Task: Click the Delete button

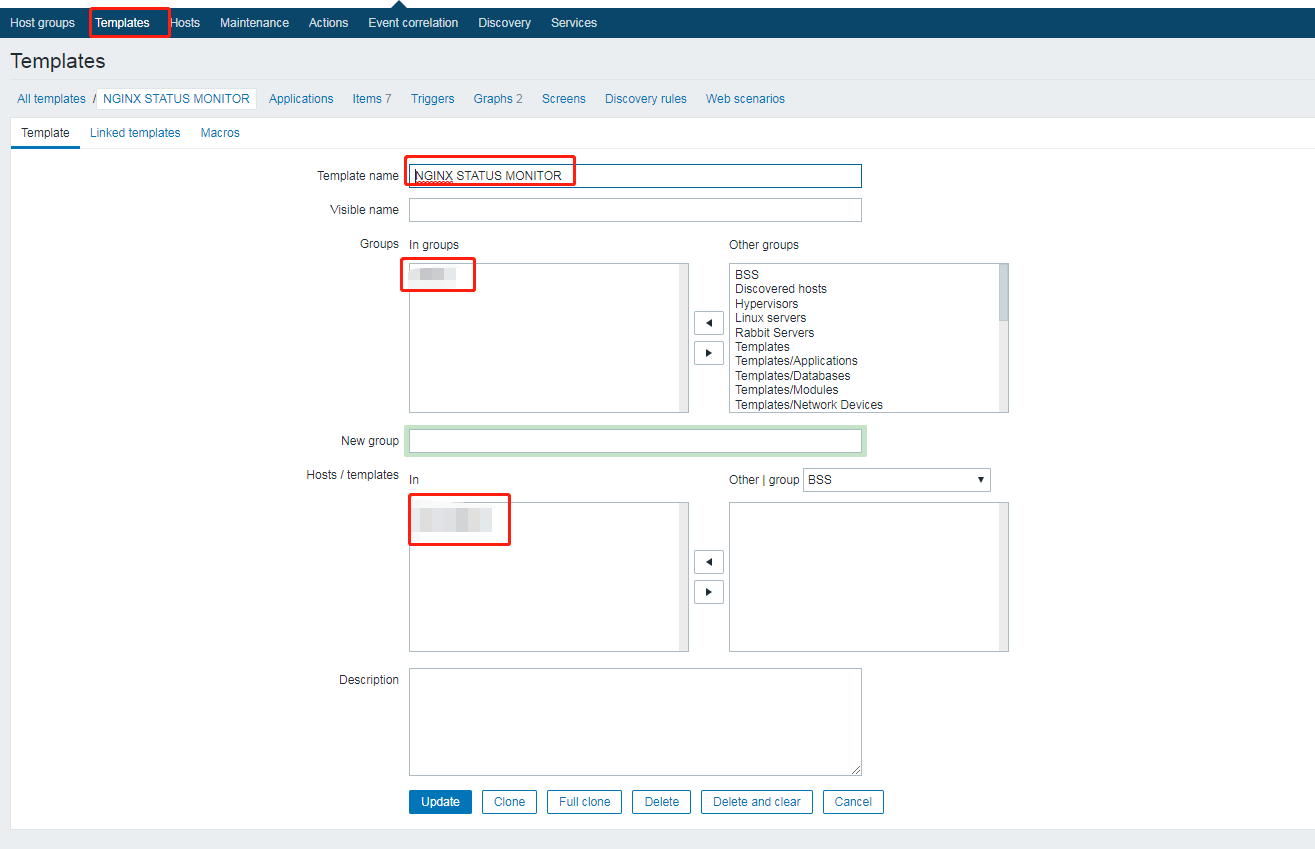Action: point(662,802)
